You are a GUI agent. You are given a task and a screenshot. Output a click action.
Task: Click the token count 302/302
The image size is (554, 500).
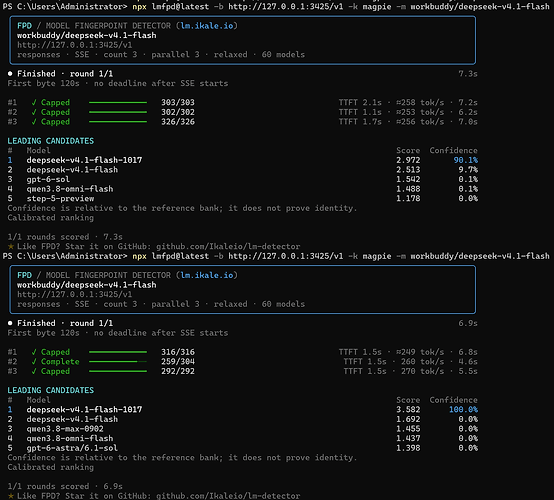point(178,112)
